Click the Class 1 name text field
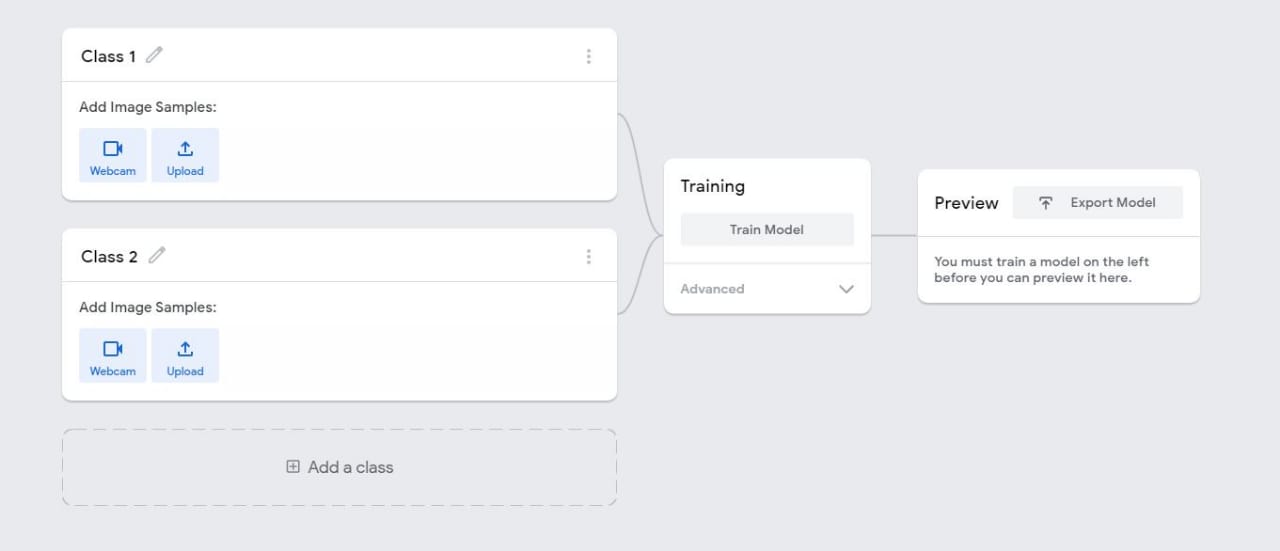 [108, 56]
